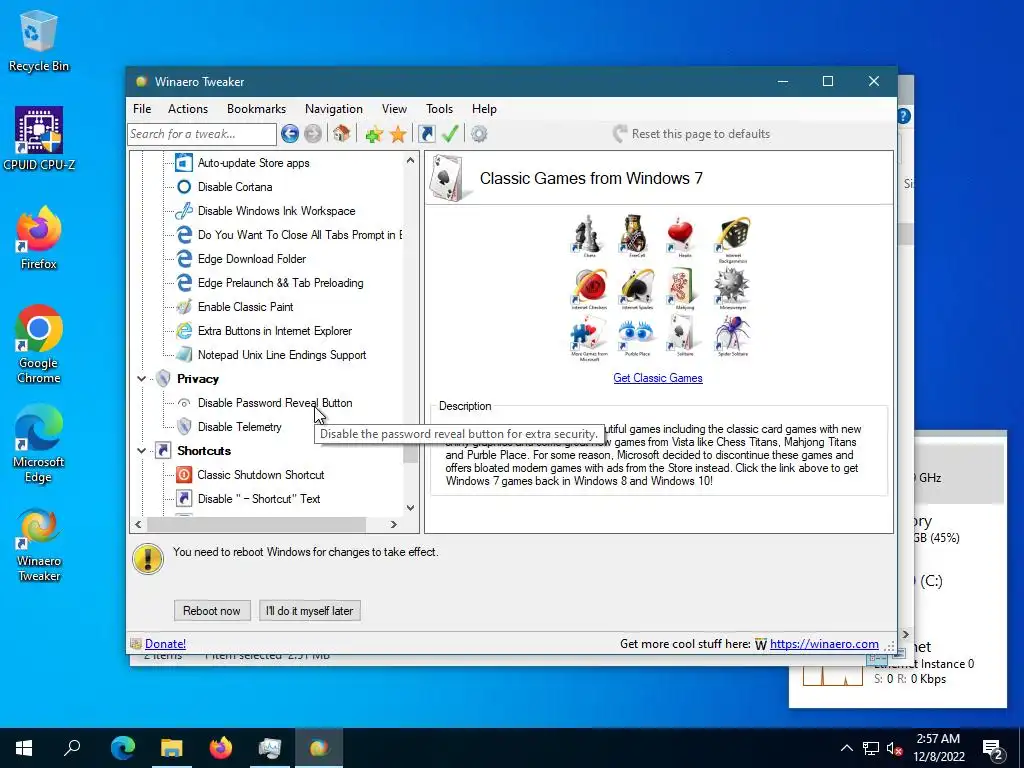Open the Donate! link
1024x768 pixels.
pos(165,644)
